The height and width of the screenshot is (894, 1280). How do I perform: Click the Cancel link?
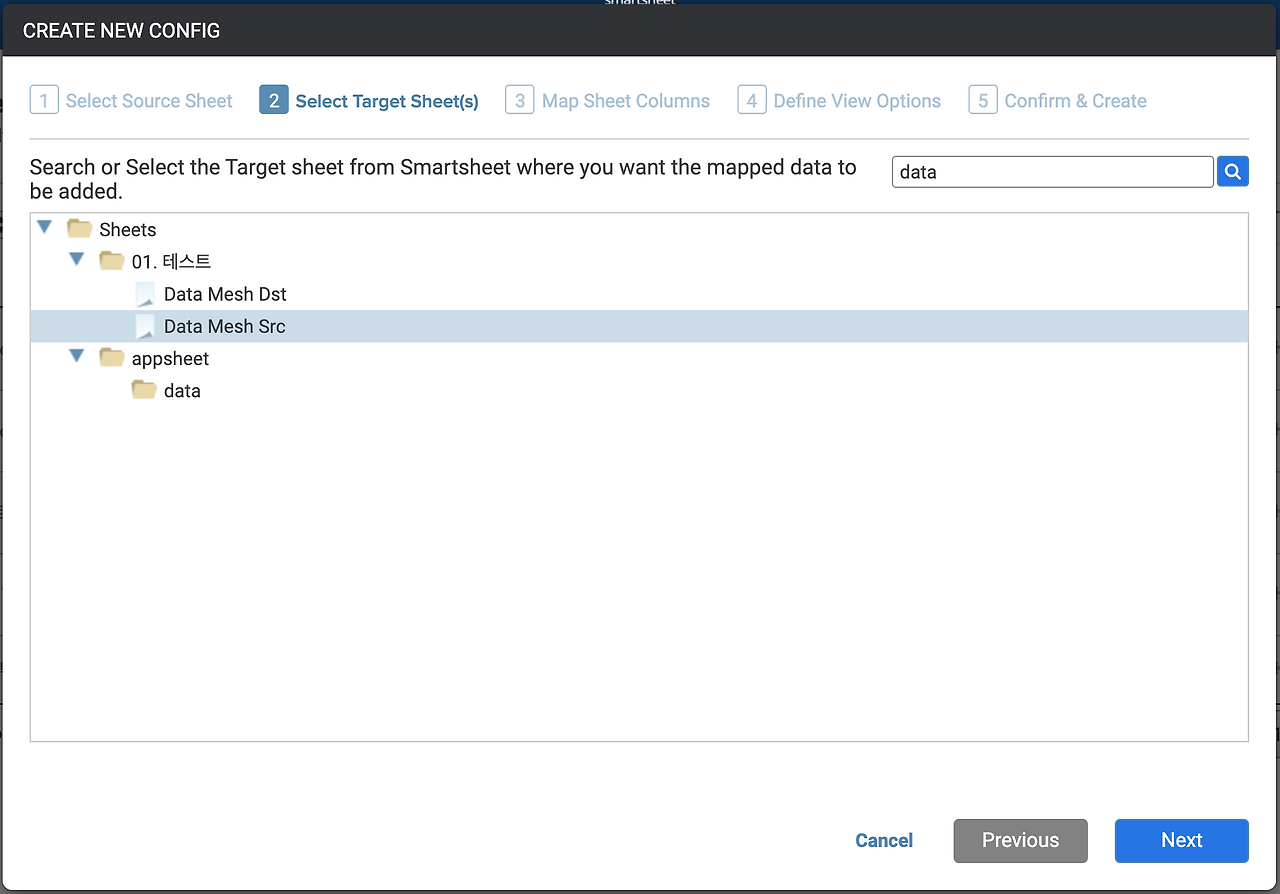tap(884, 841)
